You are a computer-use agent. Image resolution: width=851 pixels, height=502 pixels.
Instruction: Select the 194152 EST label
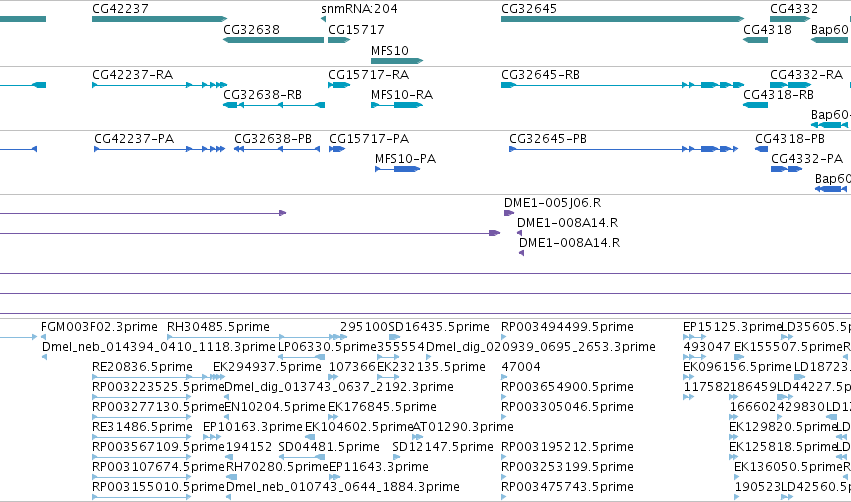coord(249,447)
